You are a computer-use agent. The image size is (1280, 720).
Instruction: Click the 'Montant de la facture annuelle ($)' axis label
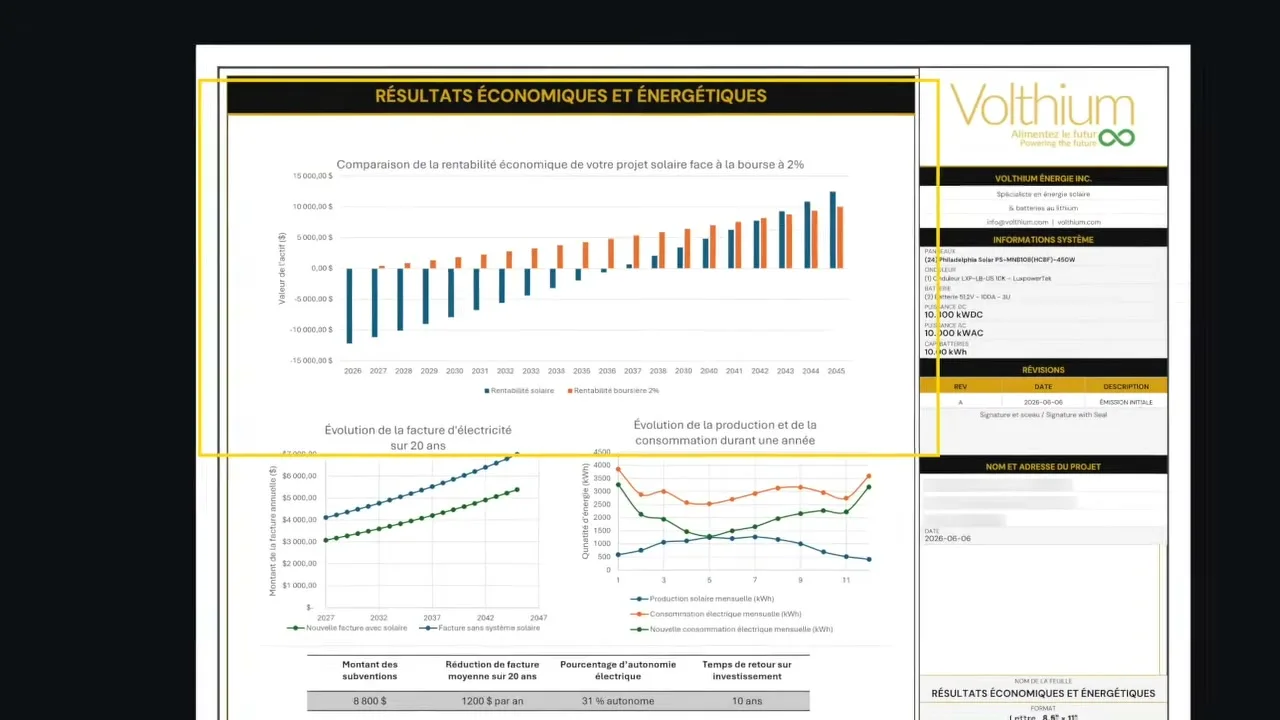coord(272,530)
